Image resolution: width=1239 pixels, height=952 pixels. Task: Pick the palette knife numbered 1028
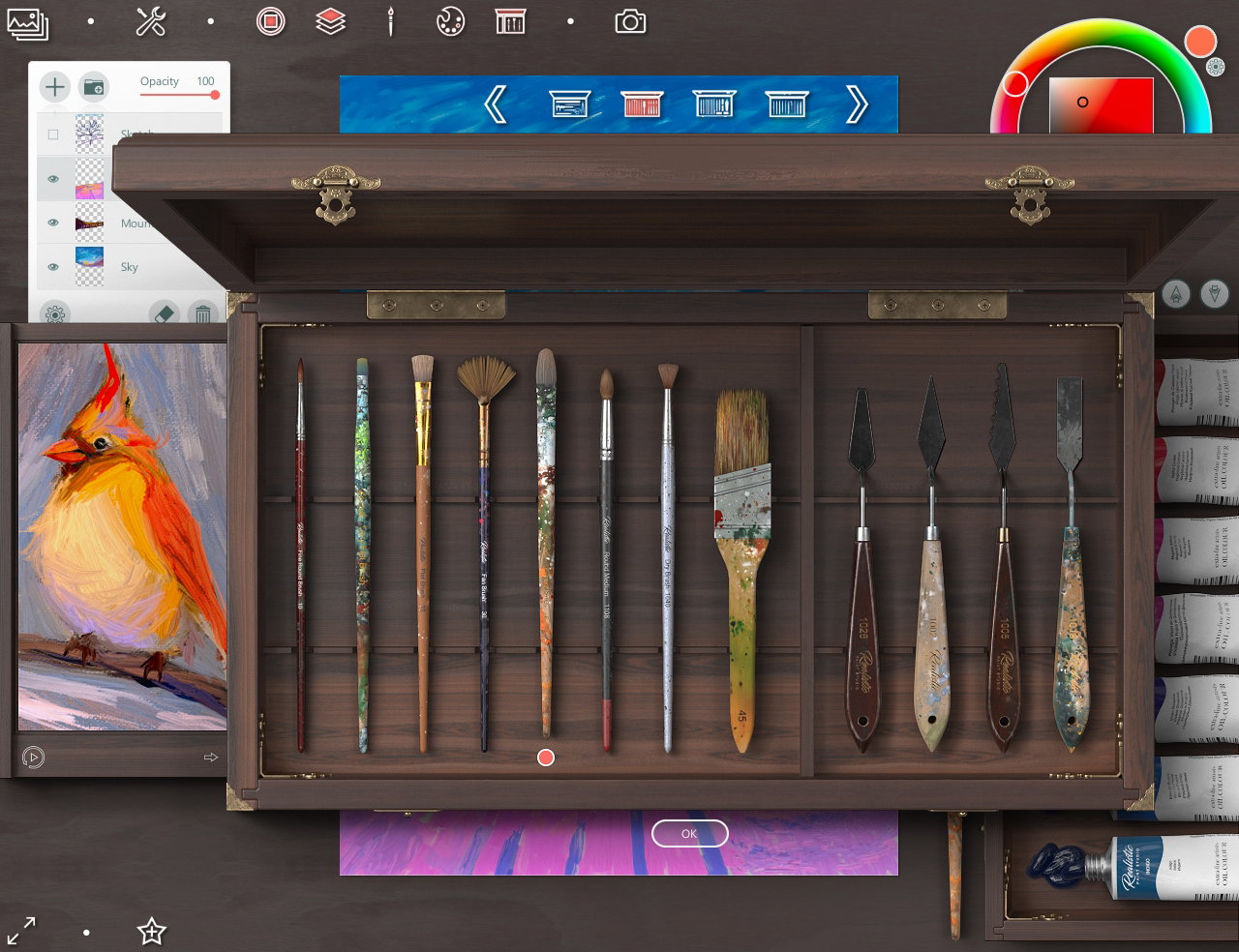coord(861,570)
